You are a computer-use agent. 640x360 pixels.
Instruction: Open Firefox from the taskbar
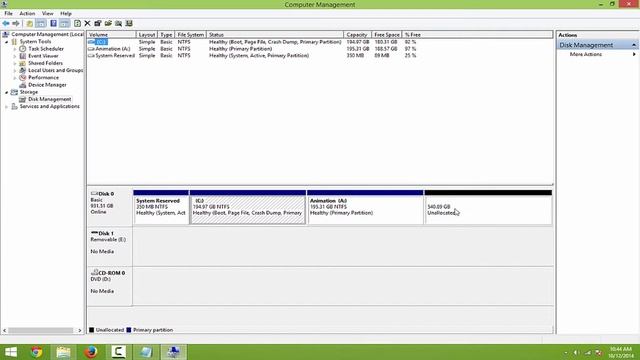point(91,352)
